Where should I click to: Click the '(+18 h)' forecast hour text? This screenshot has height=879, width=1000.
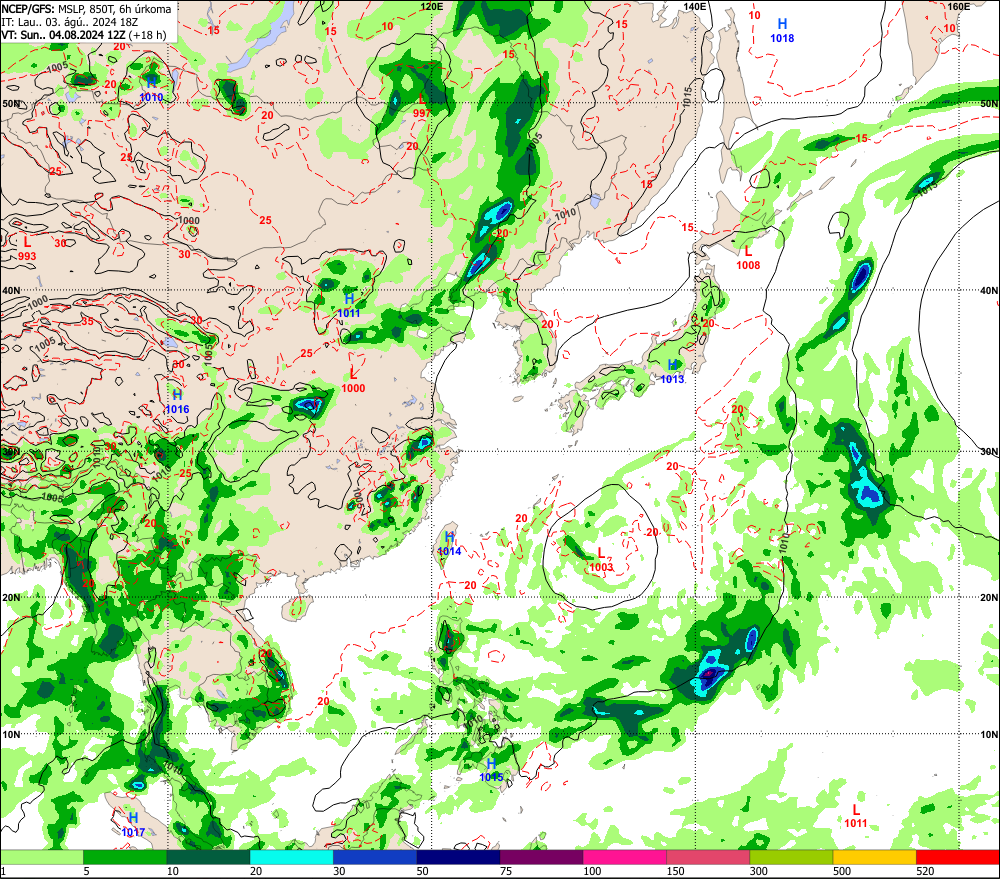coord(147,34)
